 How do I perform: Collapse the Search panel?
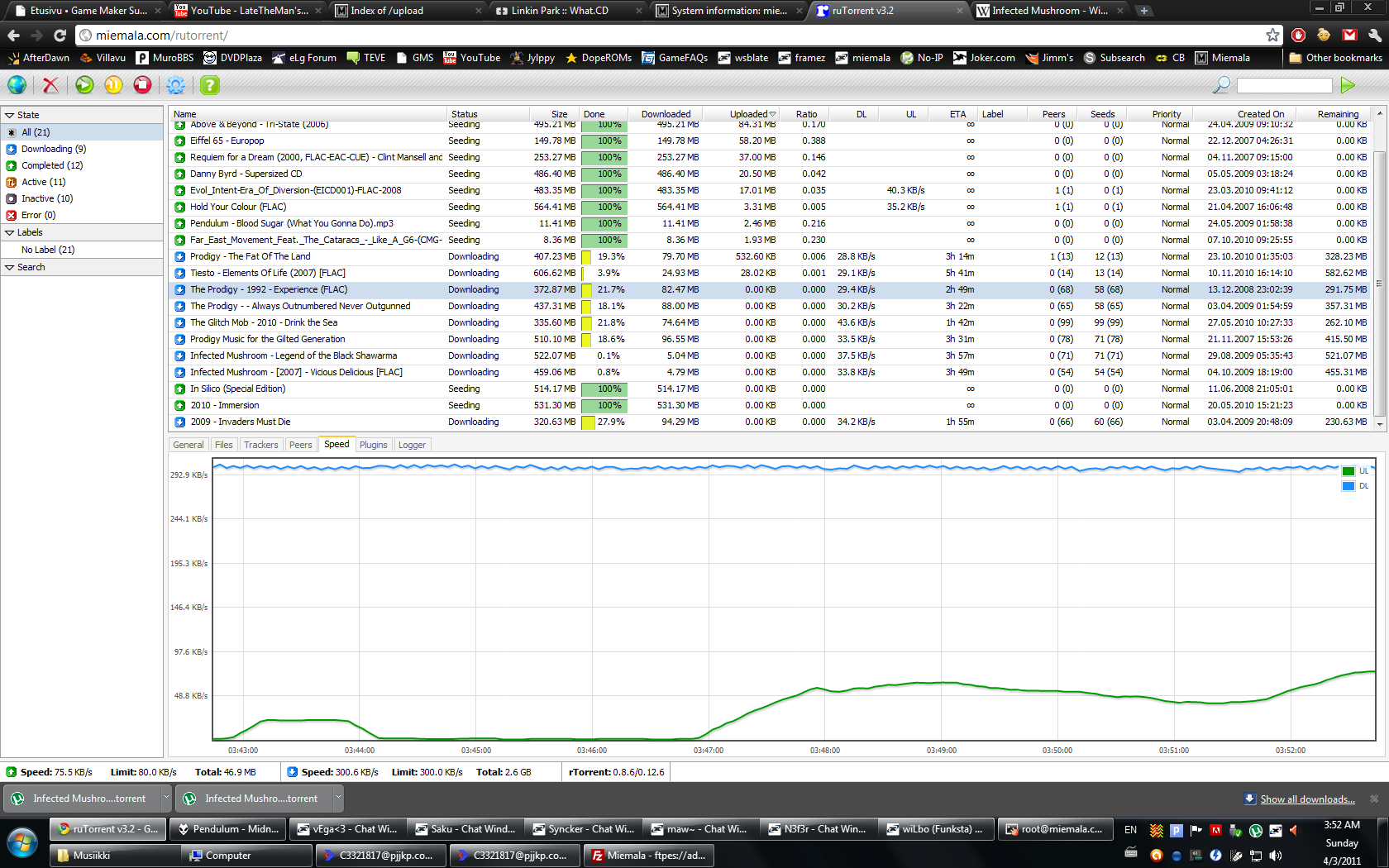(x=10, y=267)
